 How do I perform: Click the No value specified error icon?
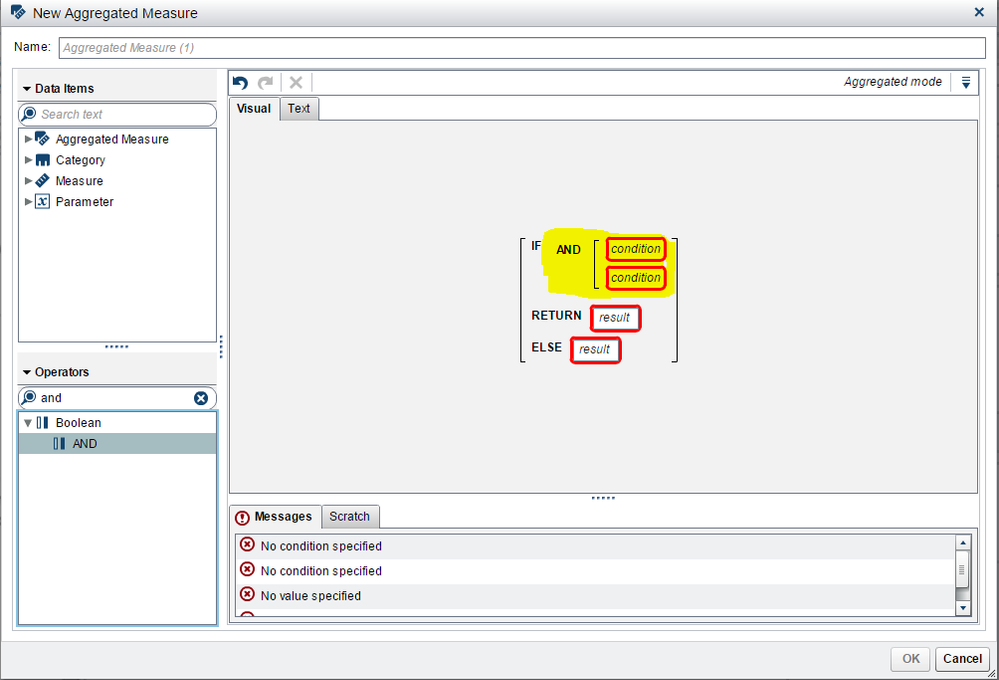[x=247, y=595]
